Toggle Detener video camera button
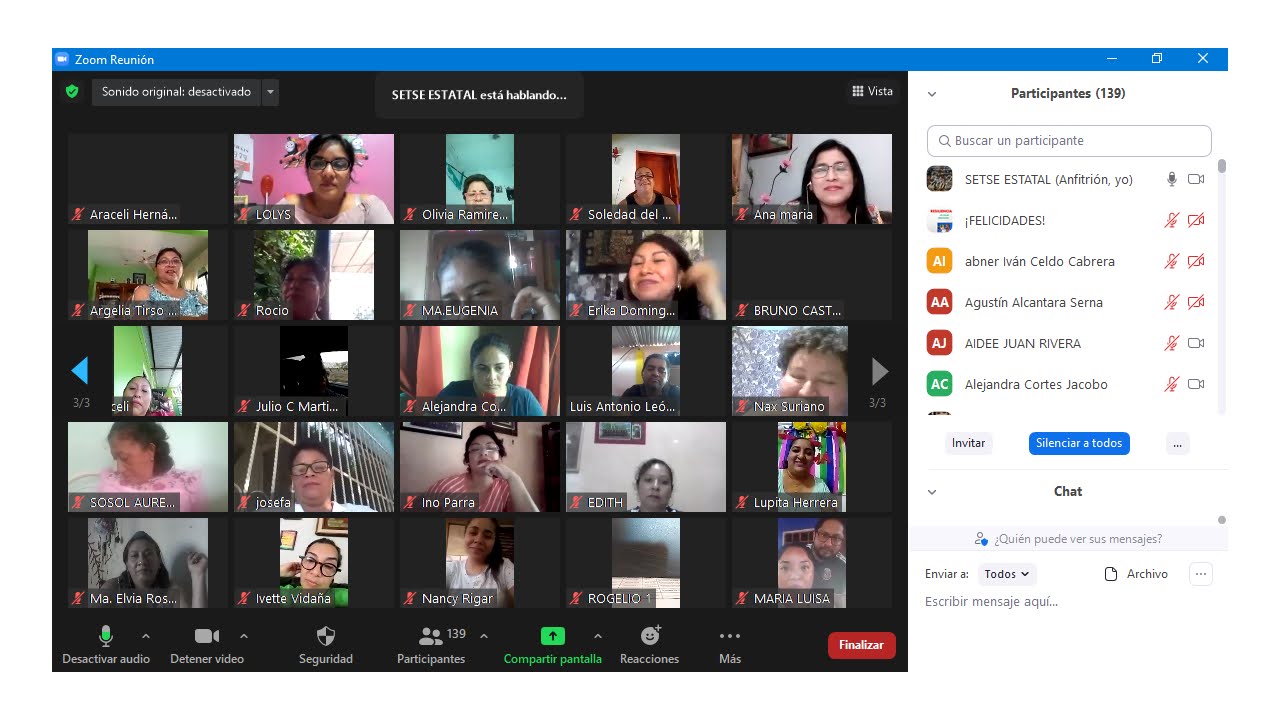Image resolution: width=1280 pixels, height=720 pixels. (207, 645)
